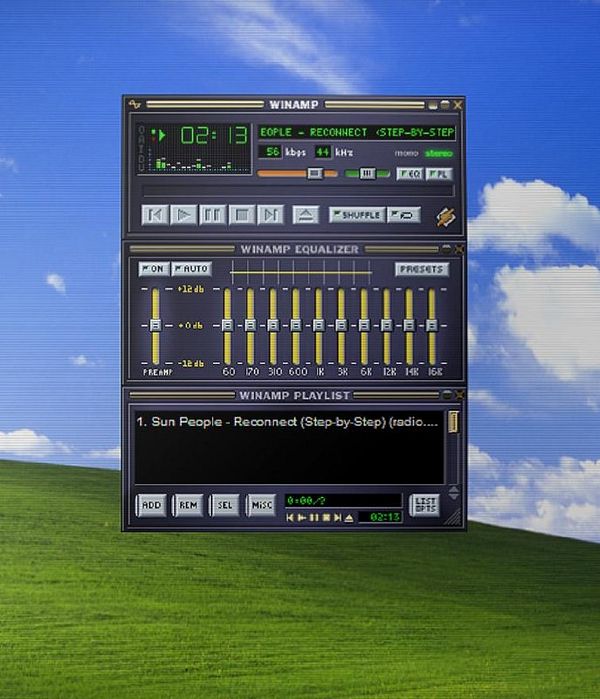
Task: Open the LIST OPTS menu
Action: pos(425,505)
